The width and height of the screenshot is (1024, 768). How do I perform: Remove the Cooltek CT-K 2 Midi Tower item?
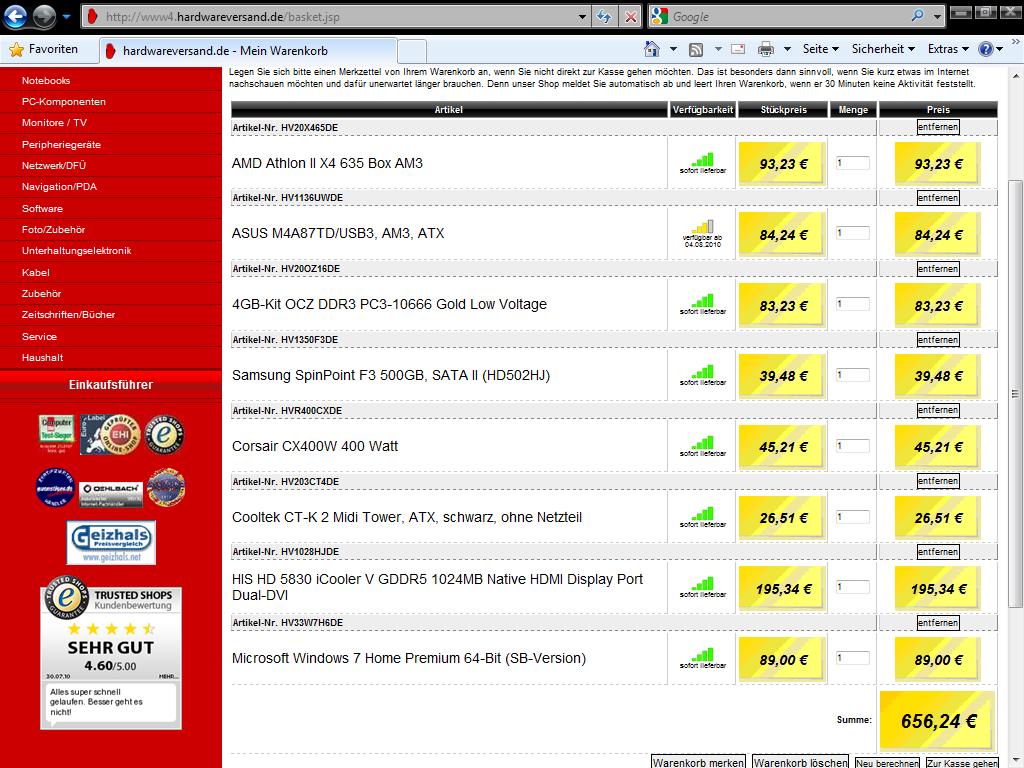[938, 481]
